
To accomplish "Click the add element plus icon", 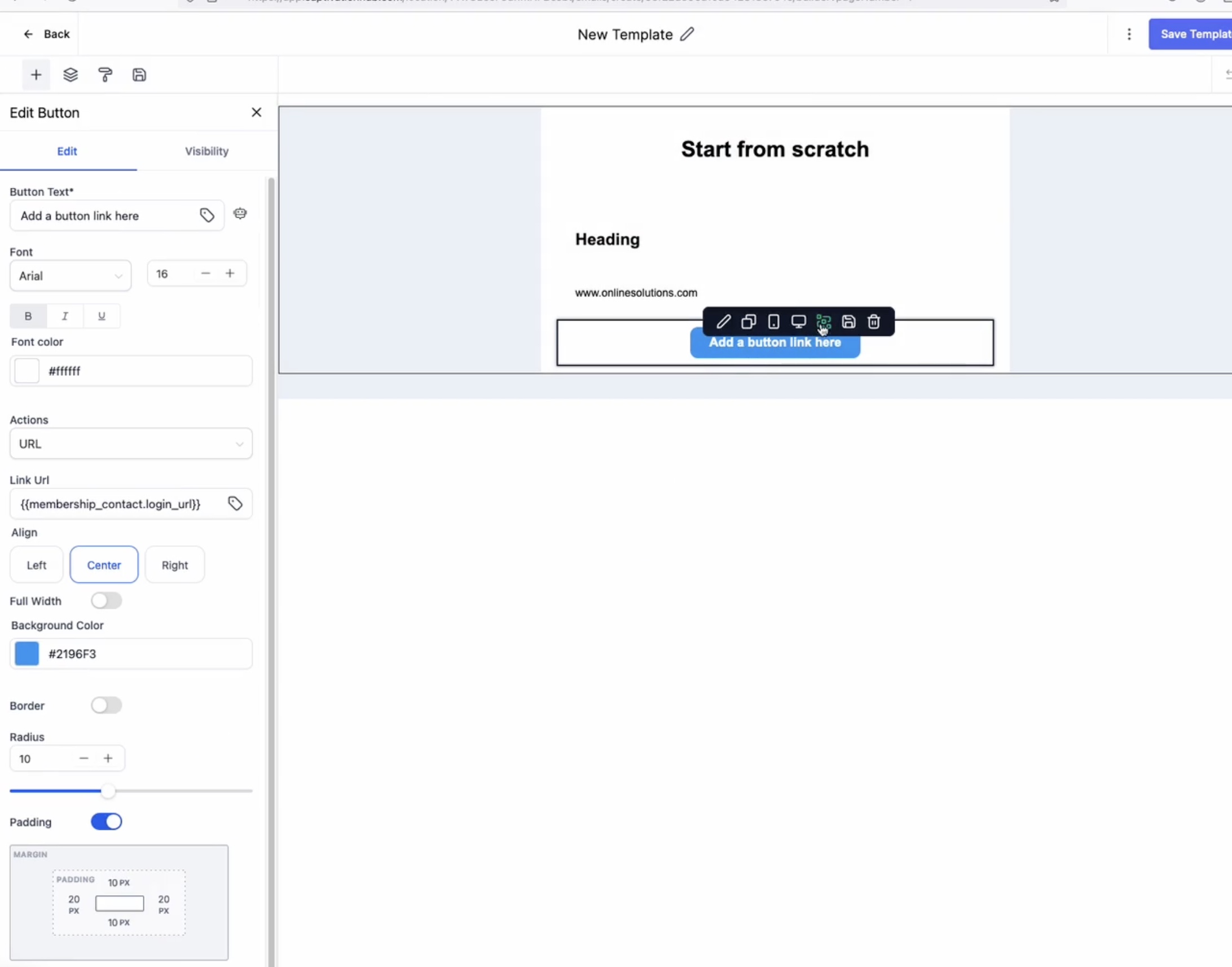I will coord(36,74).
